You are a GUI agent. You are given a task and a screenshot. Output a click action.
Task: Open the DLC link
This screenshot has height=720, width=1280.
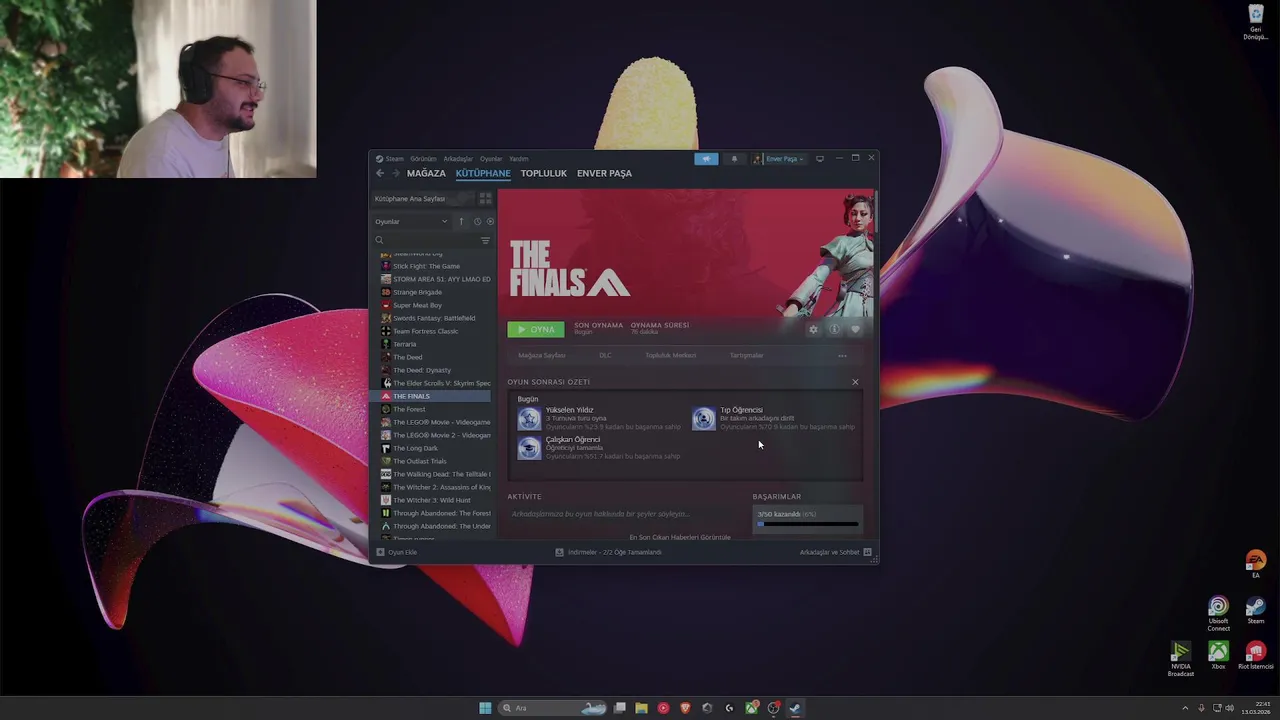[x=605, y=355]
